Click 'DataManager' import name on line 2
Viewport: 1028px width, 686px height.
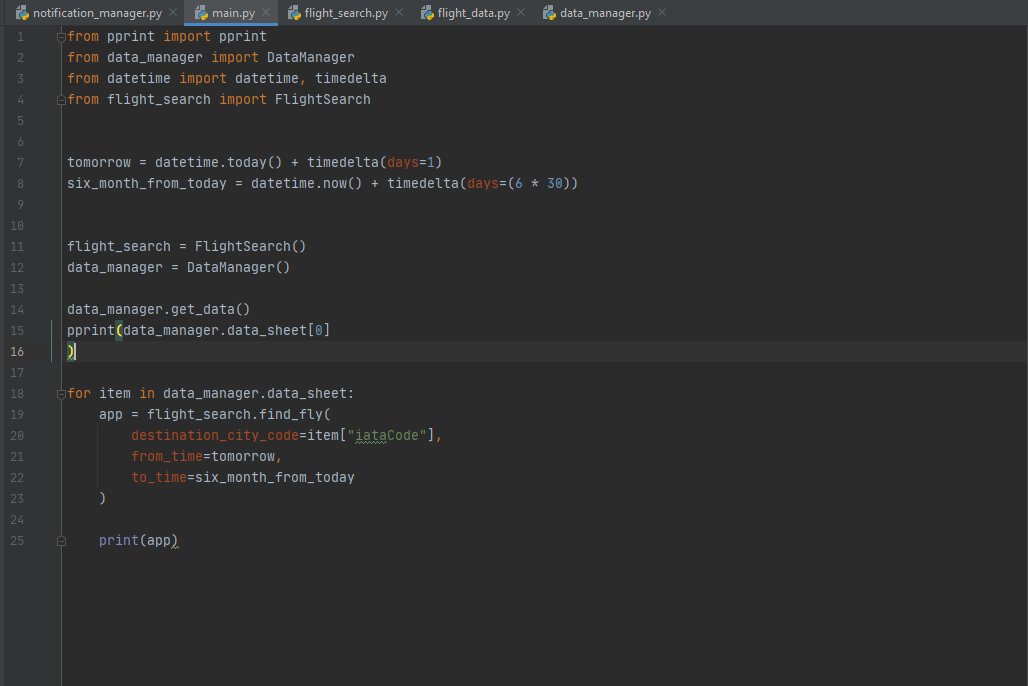point(311,57)
